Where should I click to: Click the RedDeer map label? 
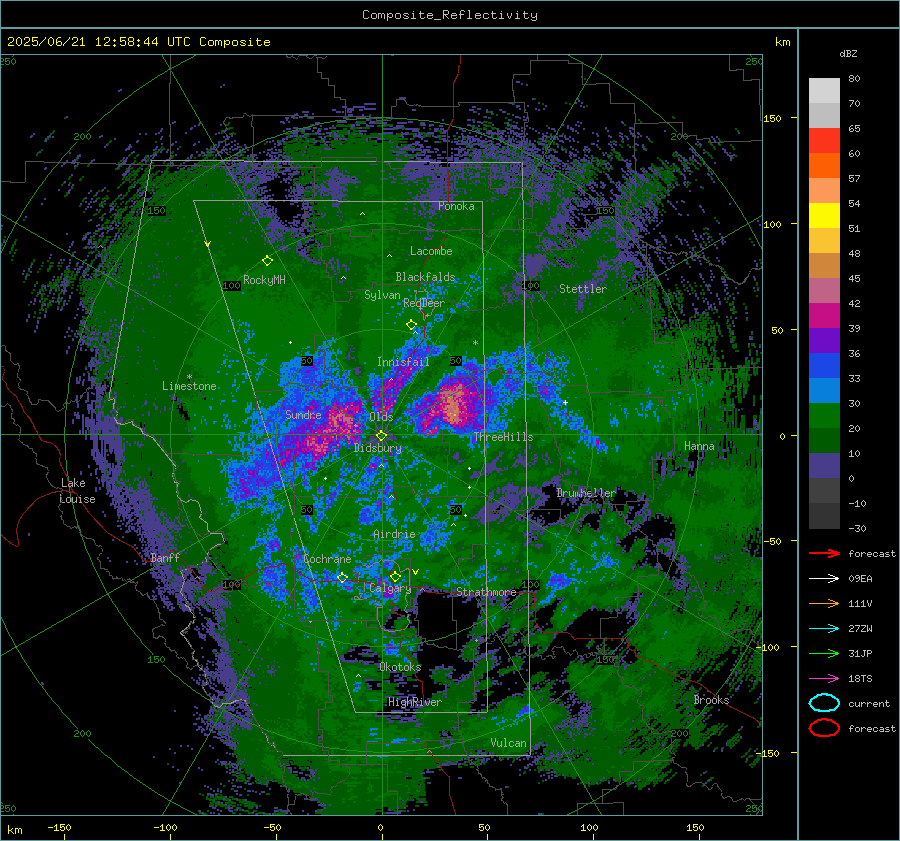pyautogui.click(x=424, y=303)
